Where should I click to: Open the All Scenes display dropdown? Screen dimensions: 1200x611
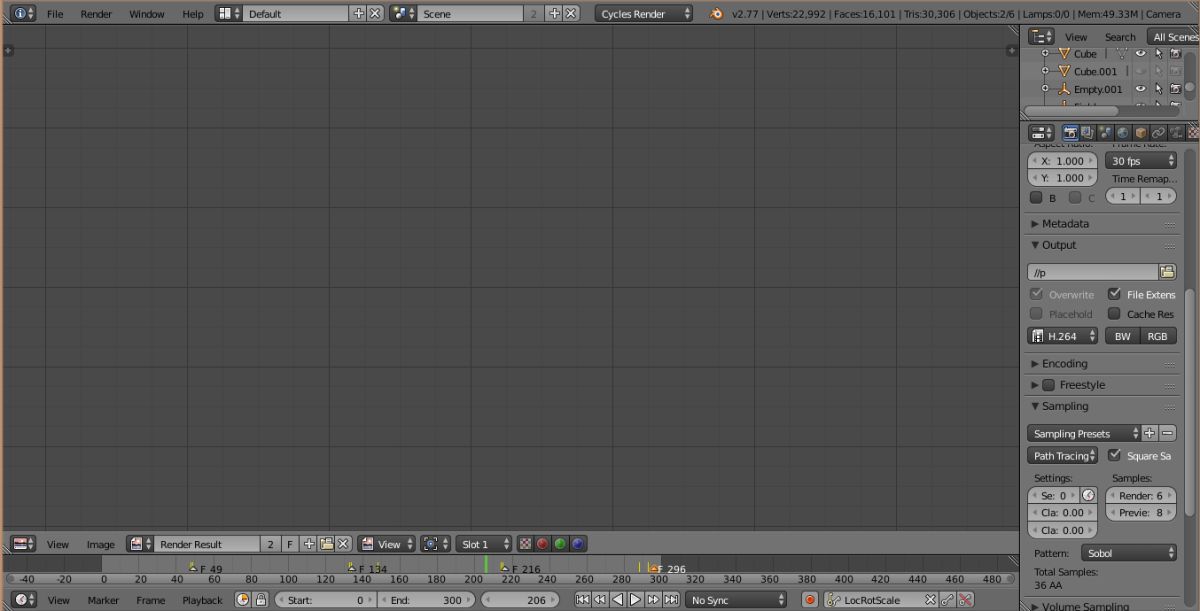pos(1173,36)
